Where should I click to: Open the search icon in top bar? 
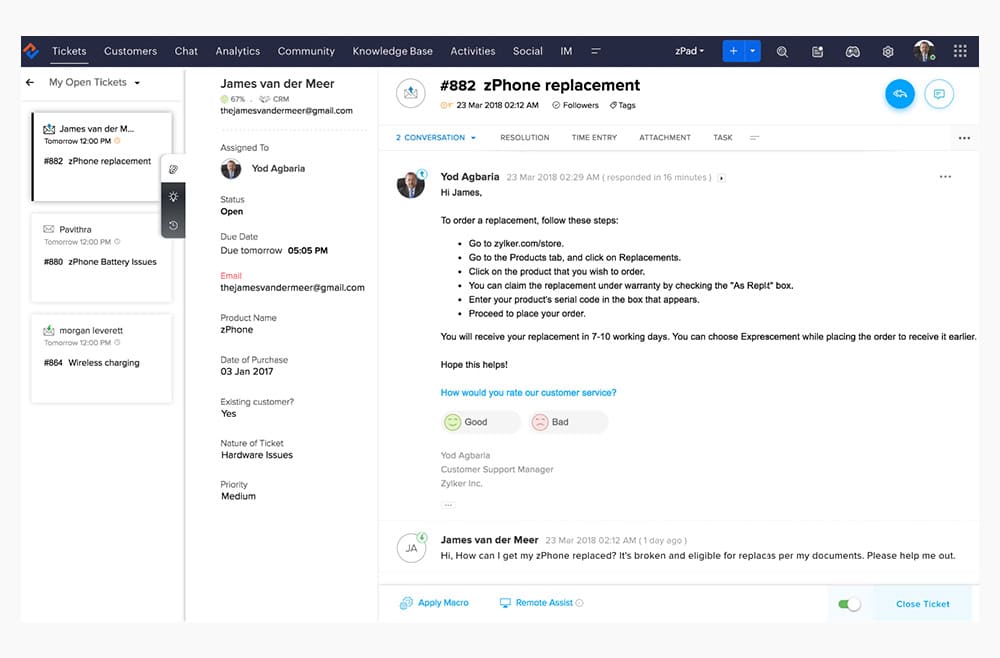(x=782, y=52)
